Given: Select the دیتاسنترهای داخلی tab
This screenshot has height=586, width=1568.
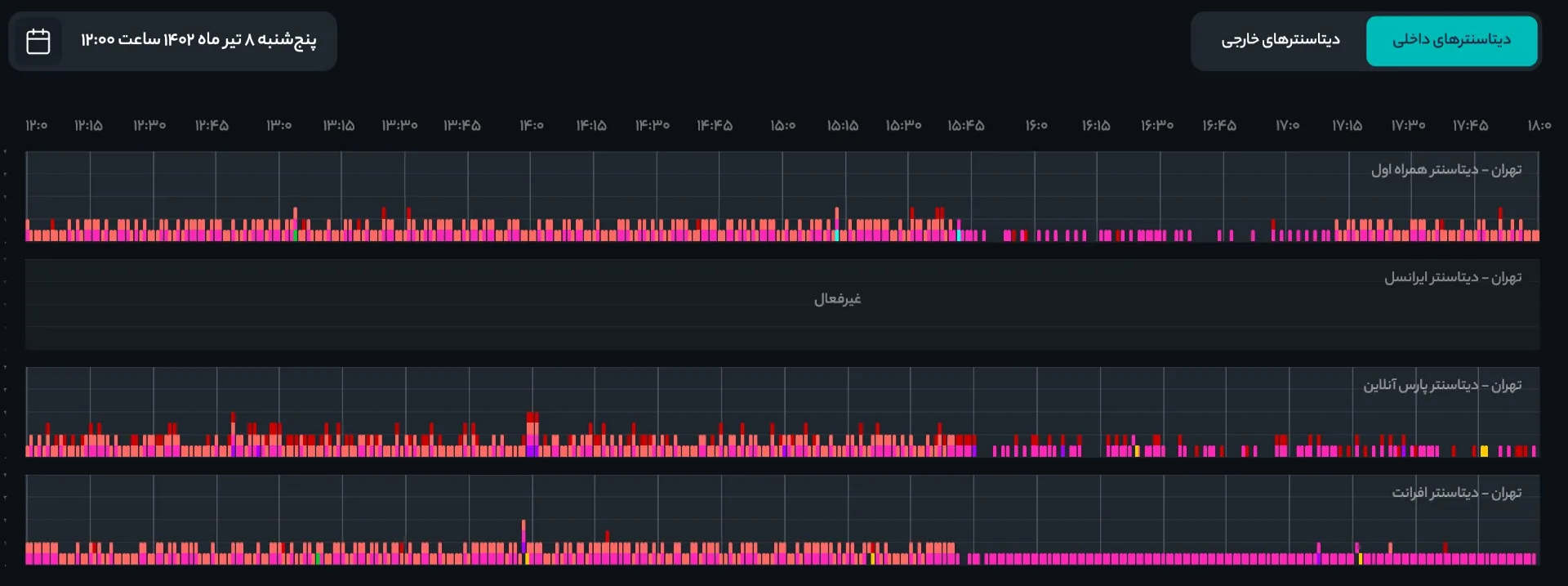Looking at the screenshot, I should point(1451,40).
